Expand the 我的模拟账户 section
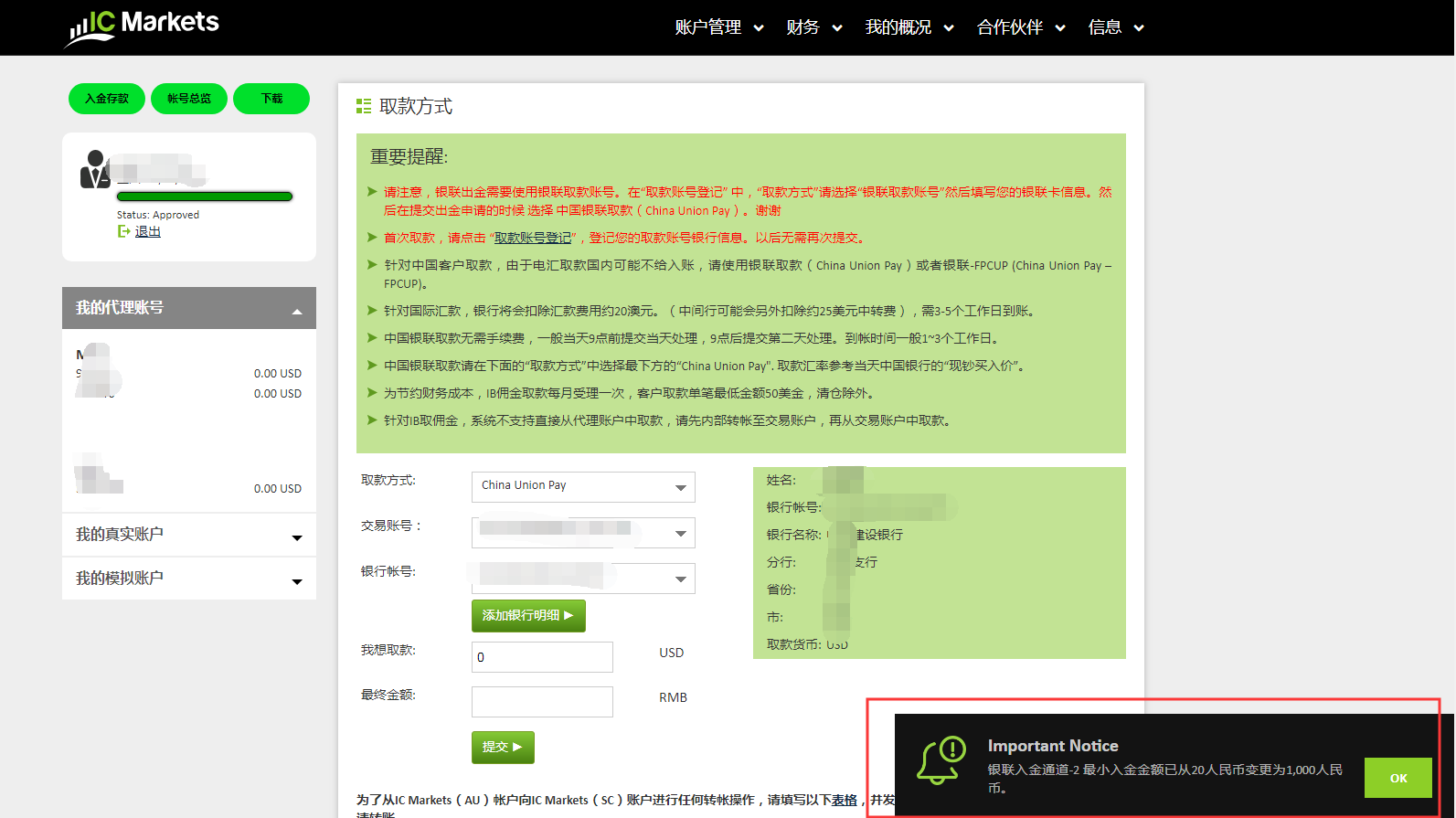 [189, 579]
